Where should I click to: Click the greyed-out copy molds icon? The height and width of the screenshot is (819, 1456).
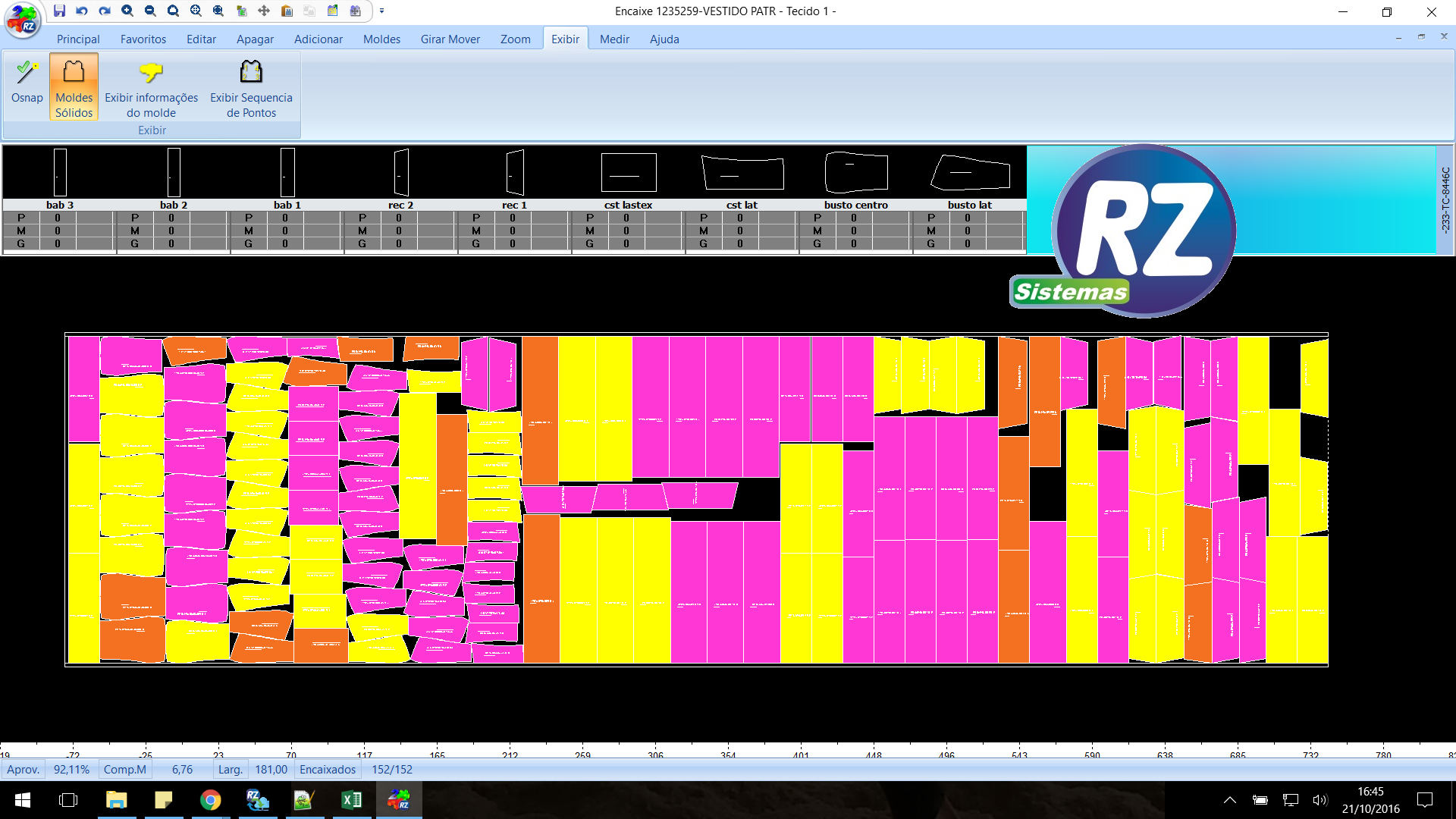pyautogui.click(x=309, y=11)
